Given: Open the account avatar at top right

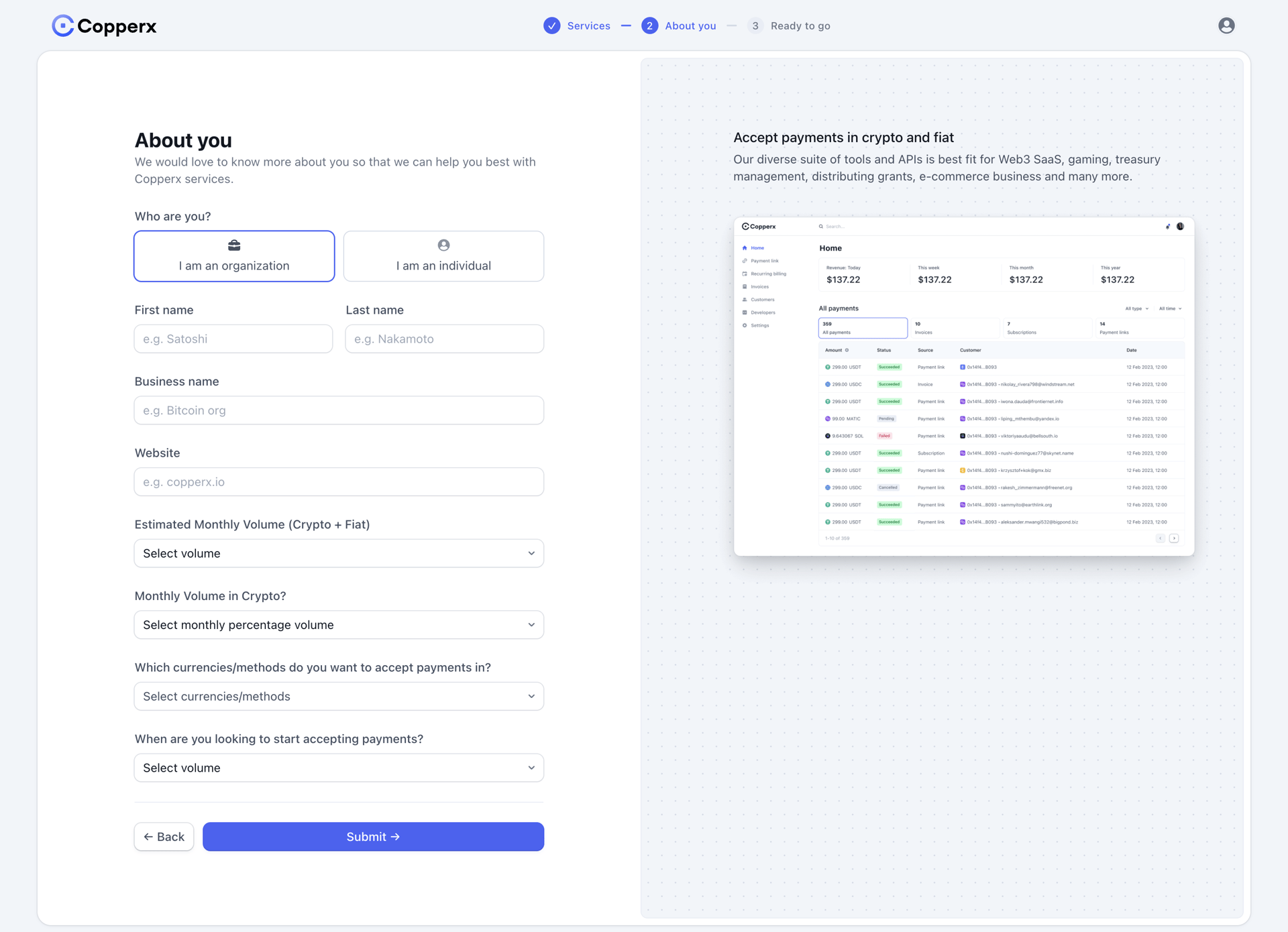Looking at the screenshot, I should [x=1226, y=25].
